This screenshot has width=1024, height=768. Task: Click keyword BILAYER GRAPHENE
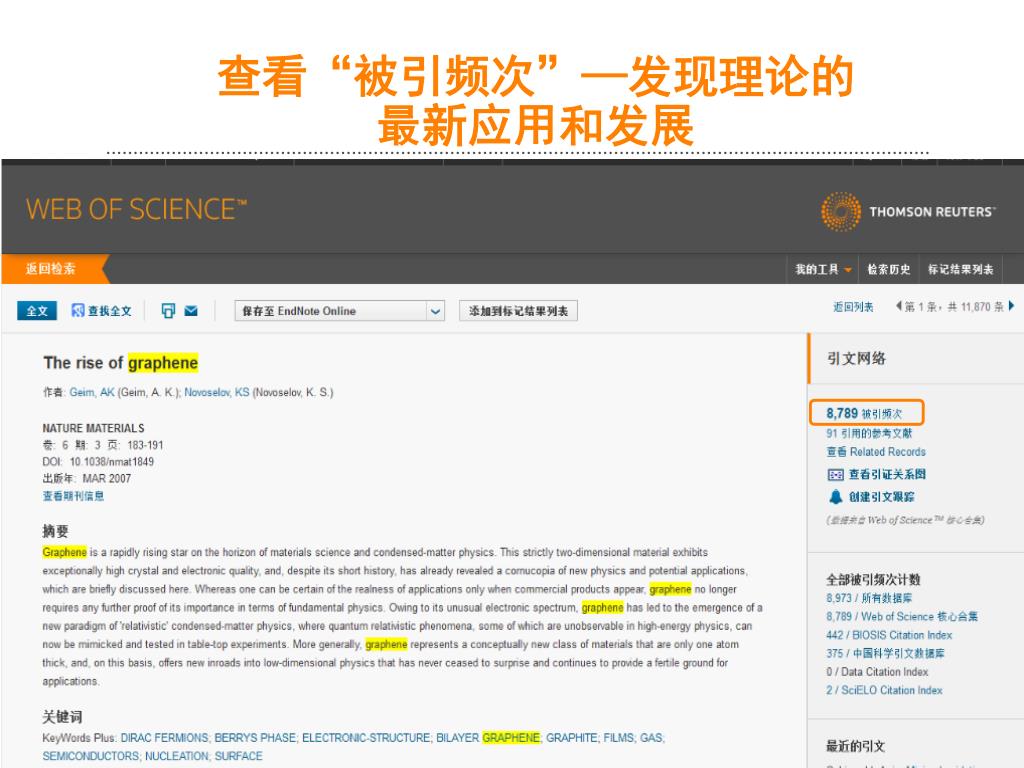coord(488,738)
